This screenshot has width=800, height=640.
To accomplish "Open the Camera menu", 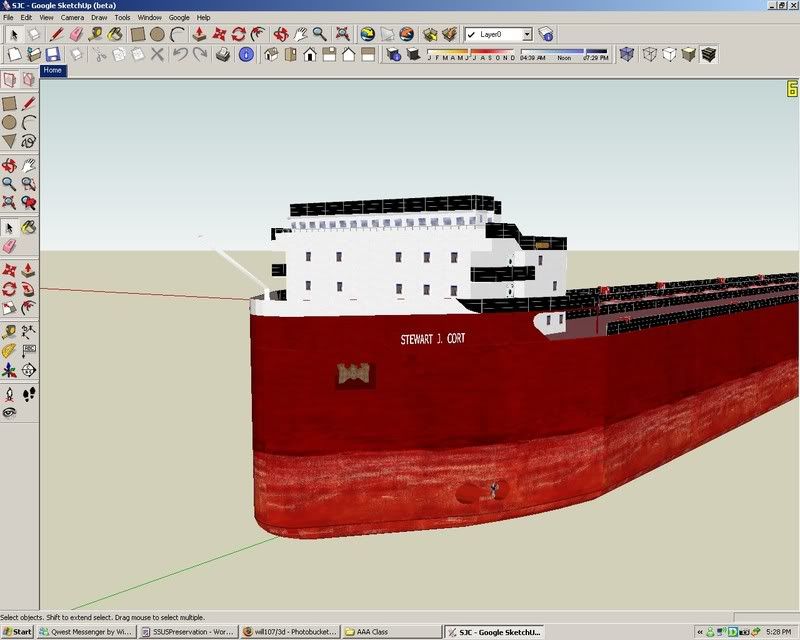I will [72, 17].
